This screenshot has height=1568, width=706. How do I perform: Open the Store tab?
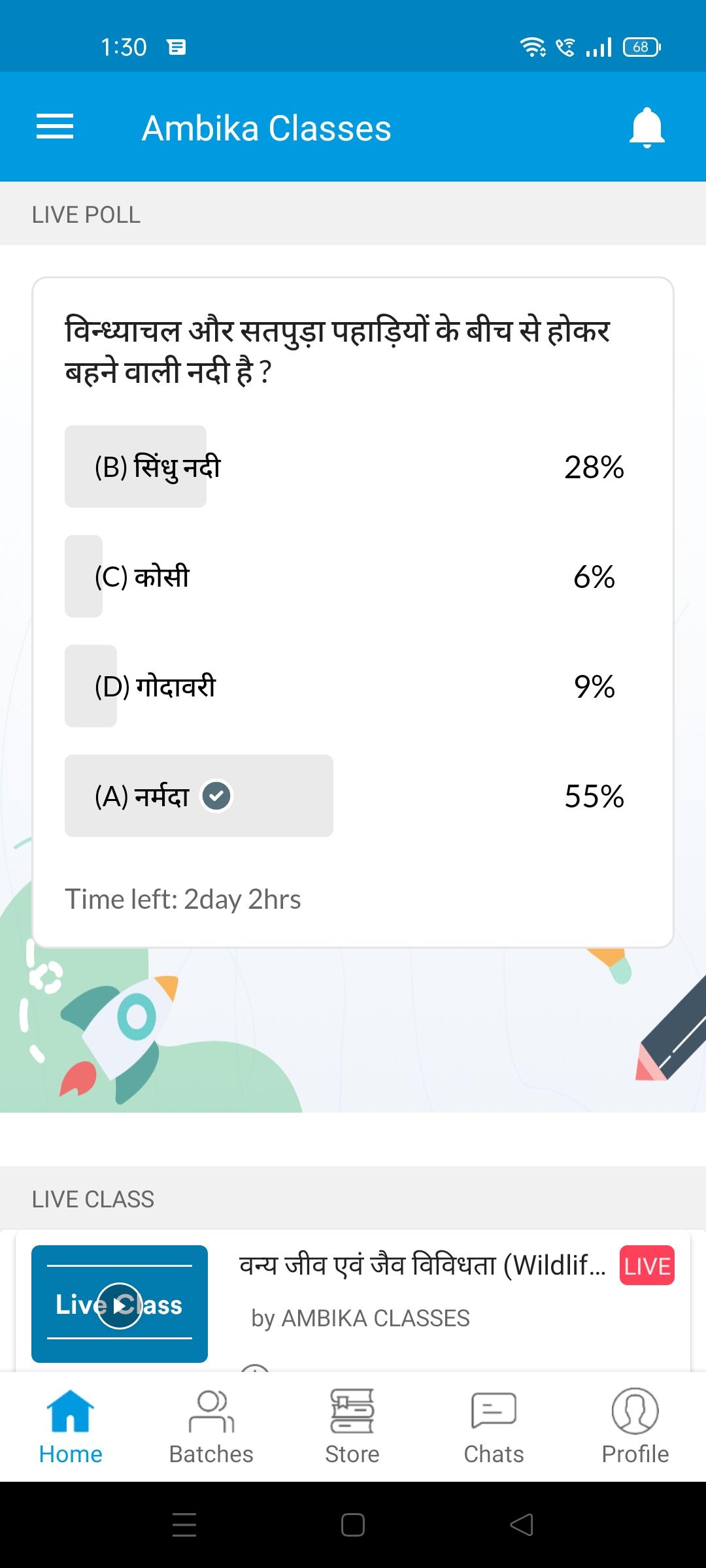coord(352,1427)
